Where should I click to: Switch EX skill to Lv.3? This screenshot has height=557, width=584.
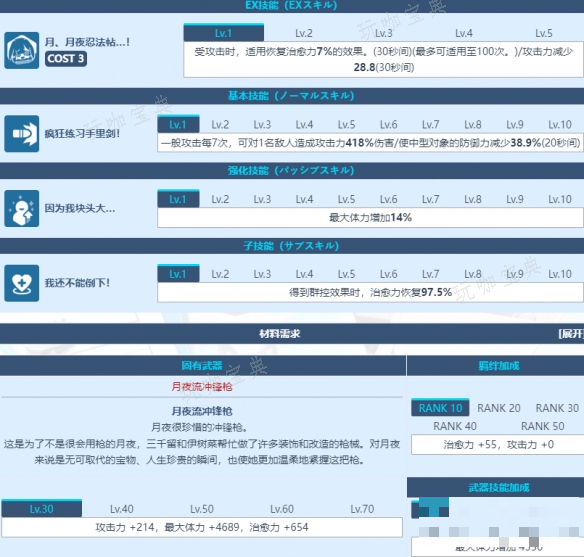(384, 33)
